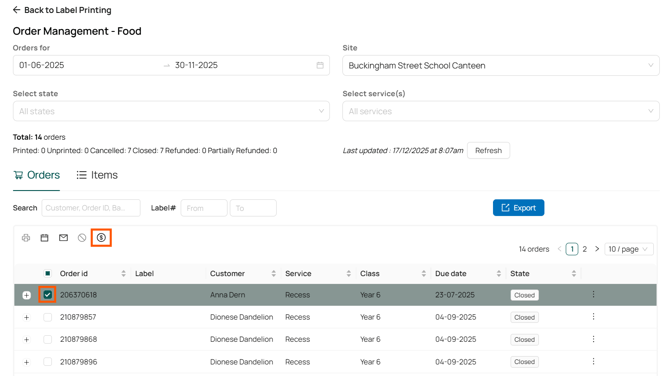Open the three-dot menu for order 206370618

point(594,294)
